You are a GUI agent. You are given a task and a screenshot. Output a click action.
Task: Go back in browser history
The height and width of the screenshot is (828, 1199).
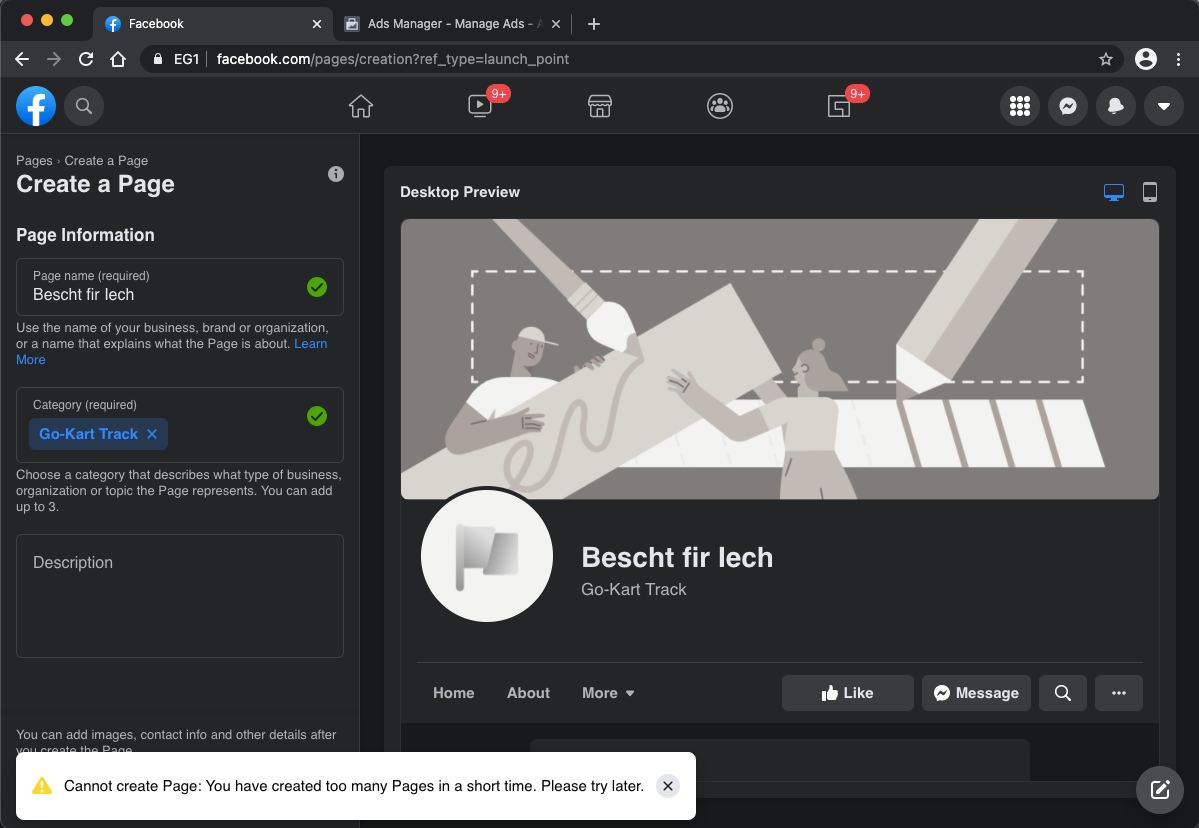point(22,59)
